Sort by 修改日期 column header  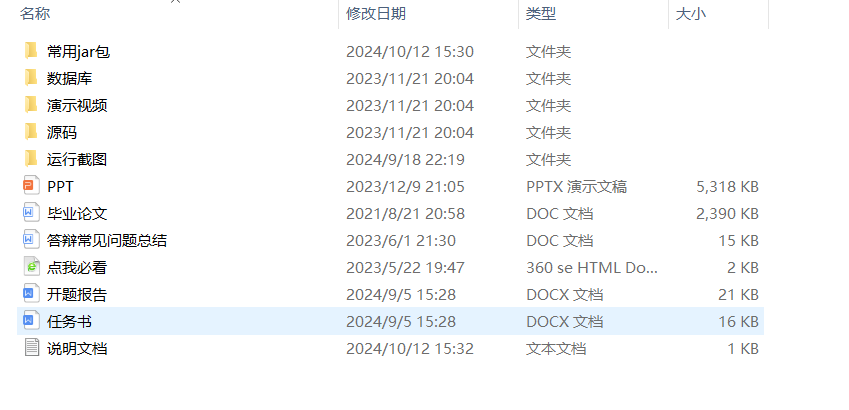click(x=376, y=13)
